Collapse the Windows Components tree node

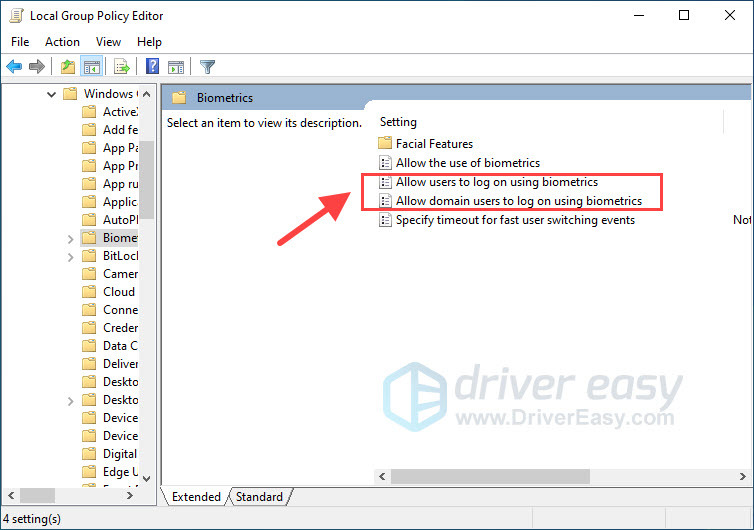51,94
